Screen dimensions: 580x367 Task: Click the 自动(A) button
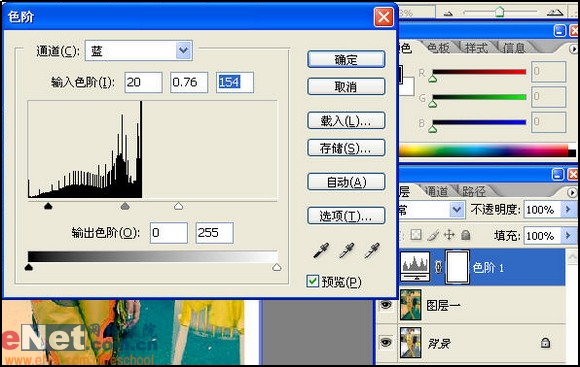click(x=346, y=182)
